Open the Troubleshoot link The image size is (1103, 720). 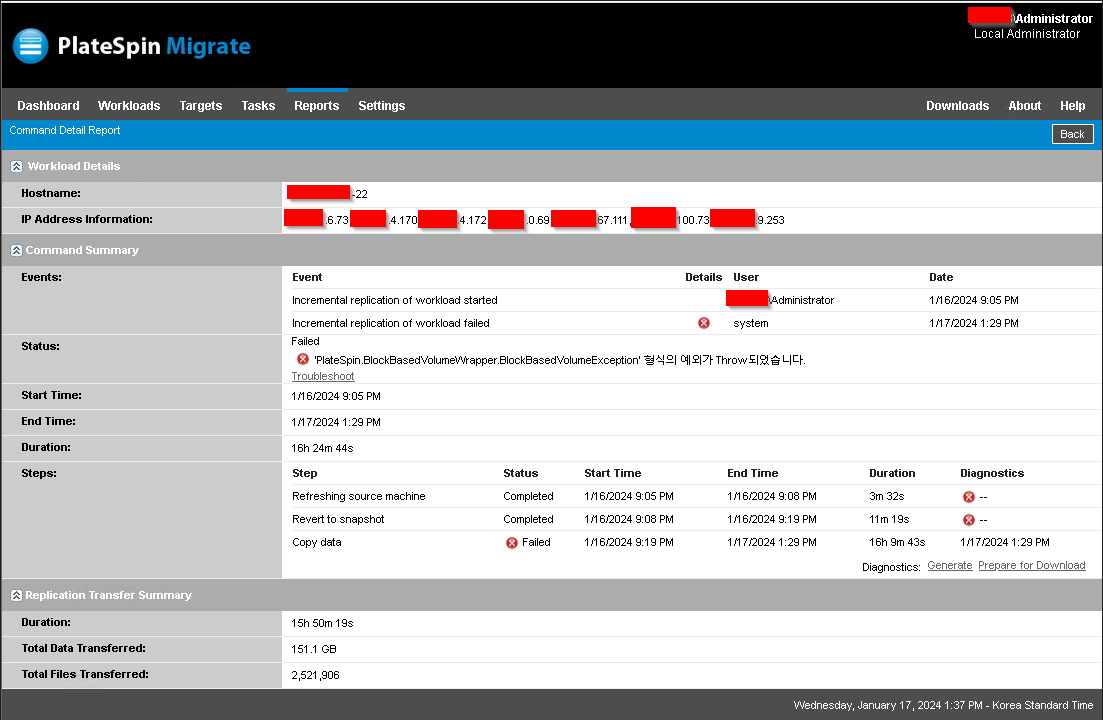tap(323, 376)
